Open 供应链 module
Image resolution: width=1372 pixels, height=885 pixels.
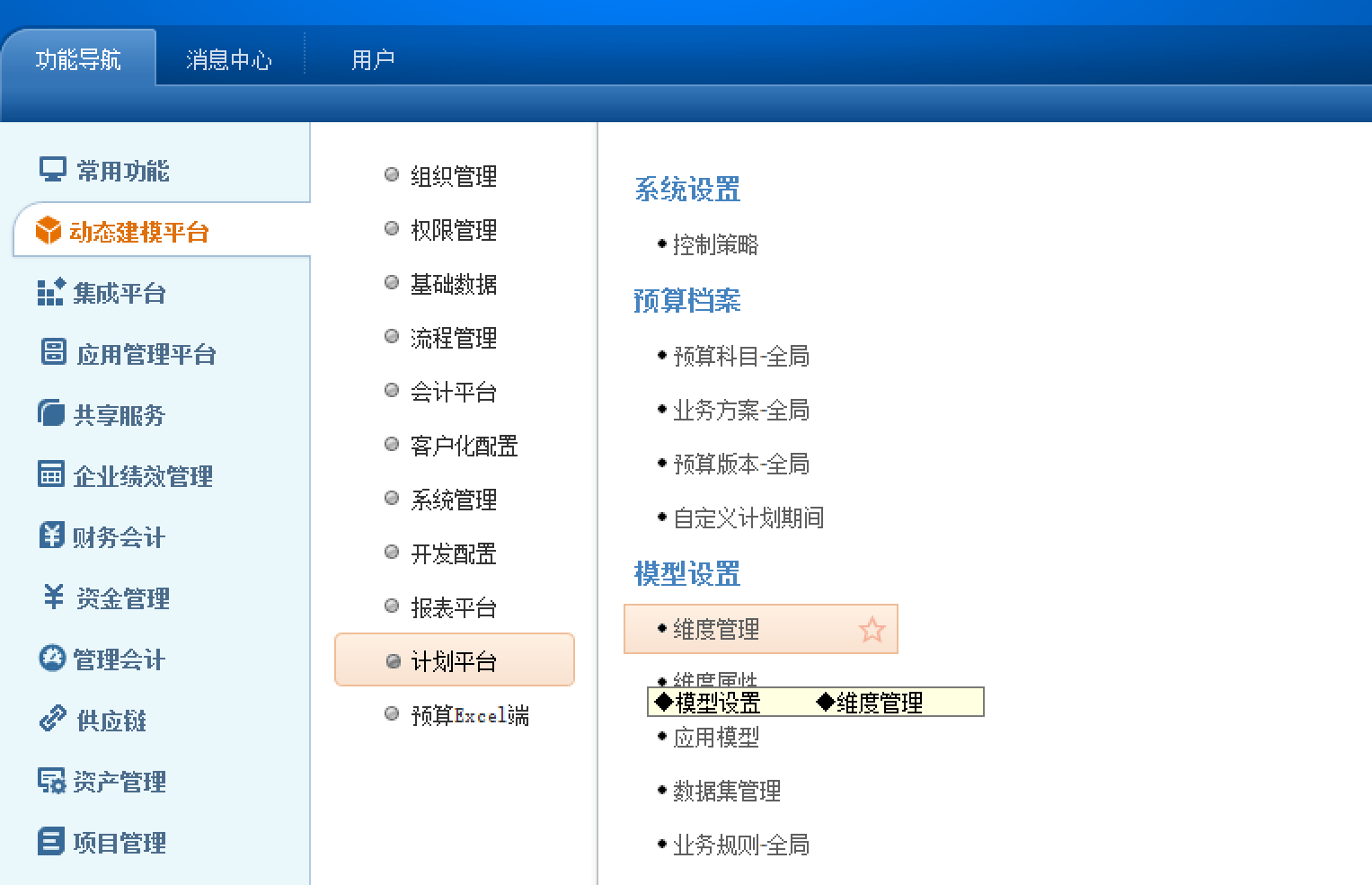click(x=111, y=721)
